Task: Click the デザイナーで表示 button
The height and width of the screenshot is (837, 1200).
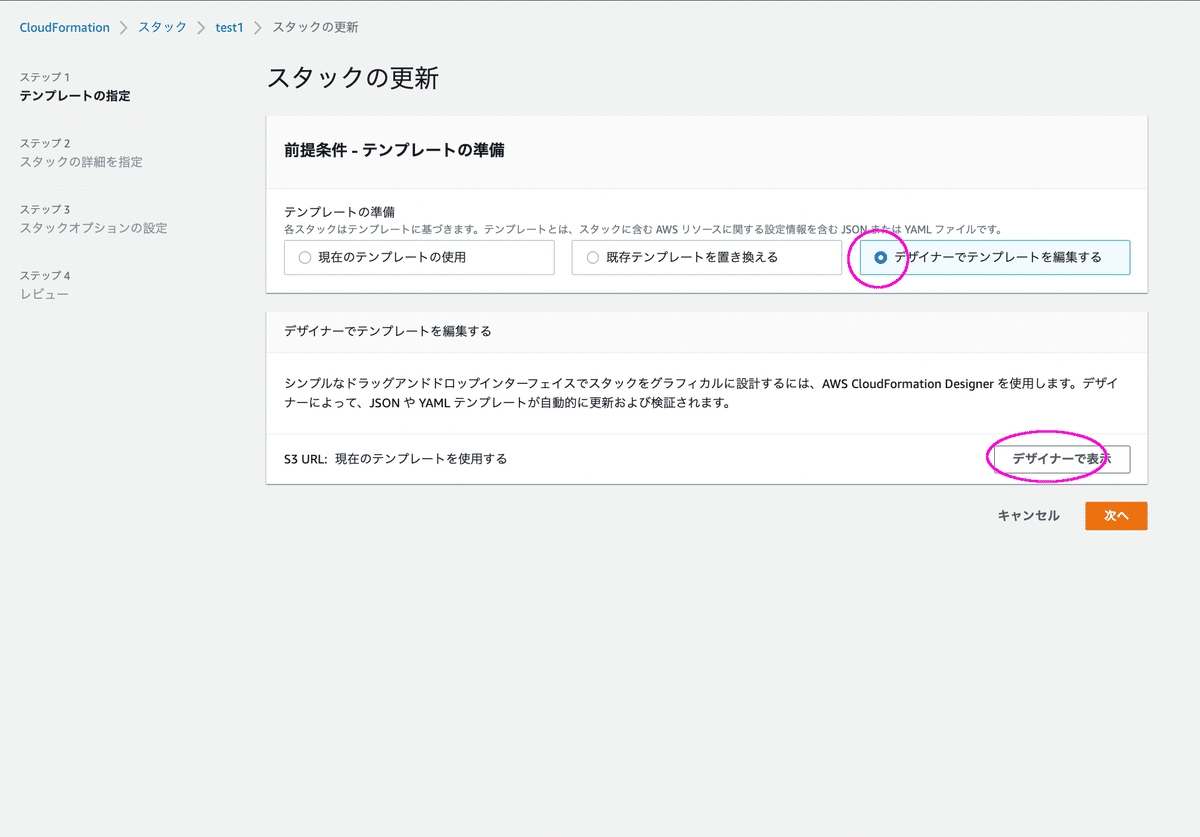Action: [1061, 459]
